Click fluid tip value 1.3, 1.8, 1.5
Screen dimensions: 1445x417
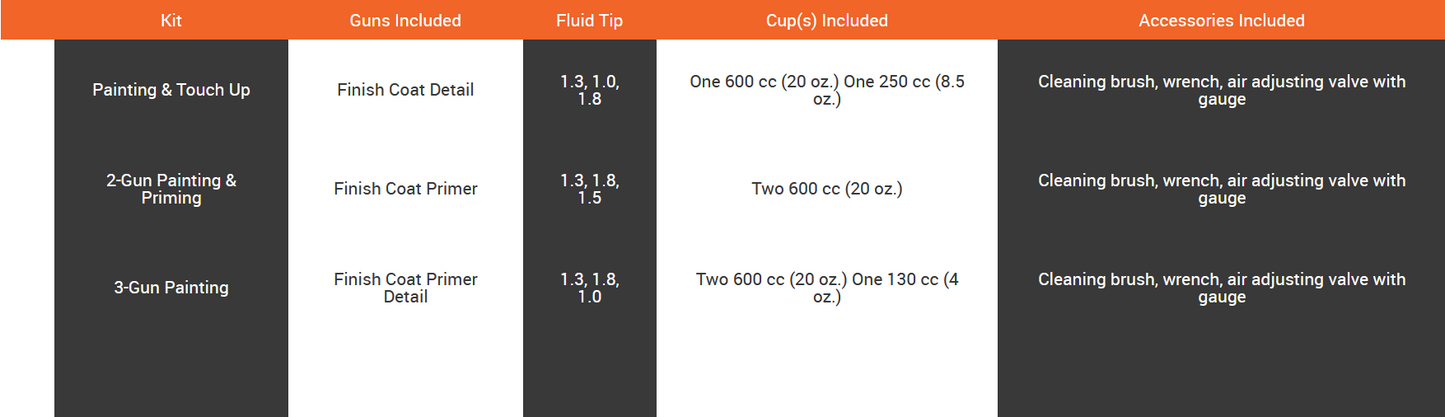pos(589,189)
